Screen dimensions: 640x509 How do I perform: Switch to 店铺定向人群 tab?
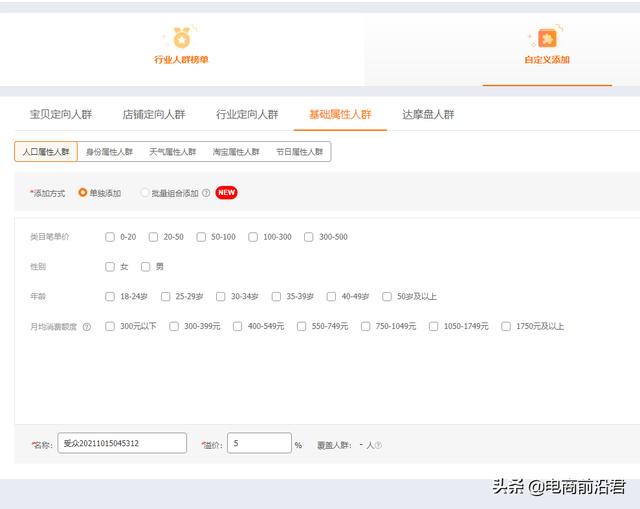click(x=154, y=115)
